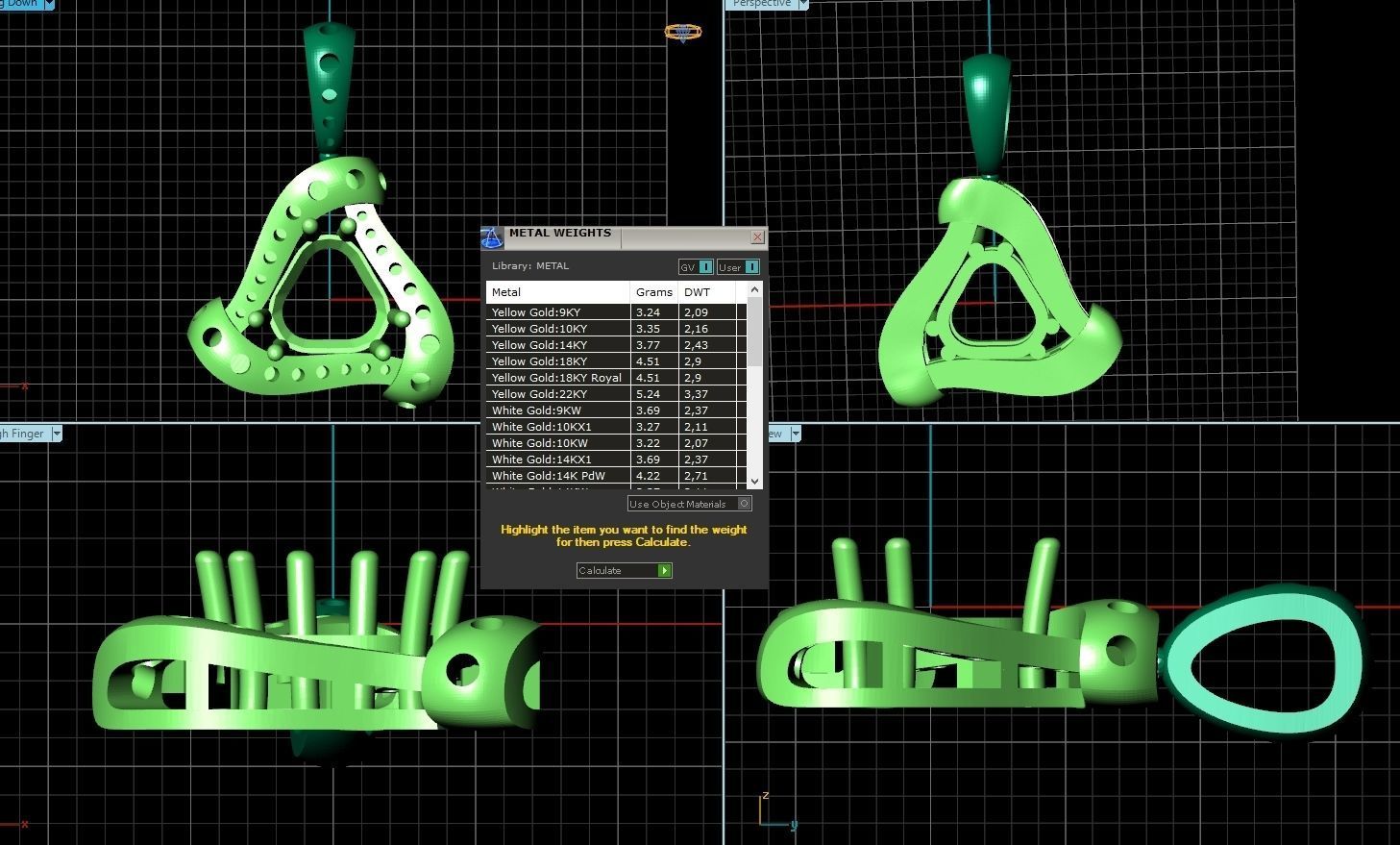Screen dimensions: 1400x845
Task: Click the green Calculate play arrow
Action: pos(664,570)
